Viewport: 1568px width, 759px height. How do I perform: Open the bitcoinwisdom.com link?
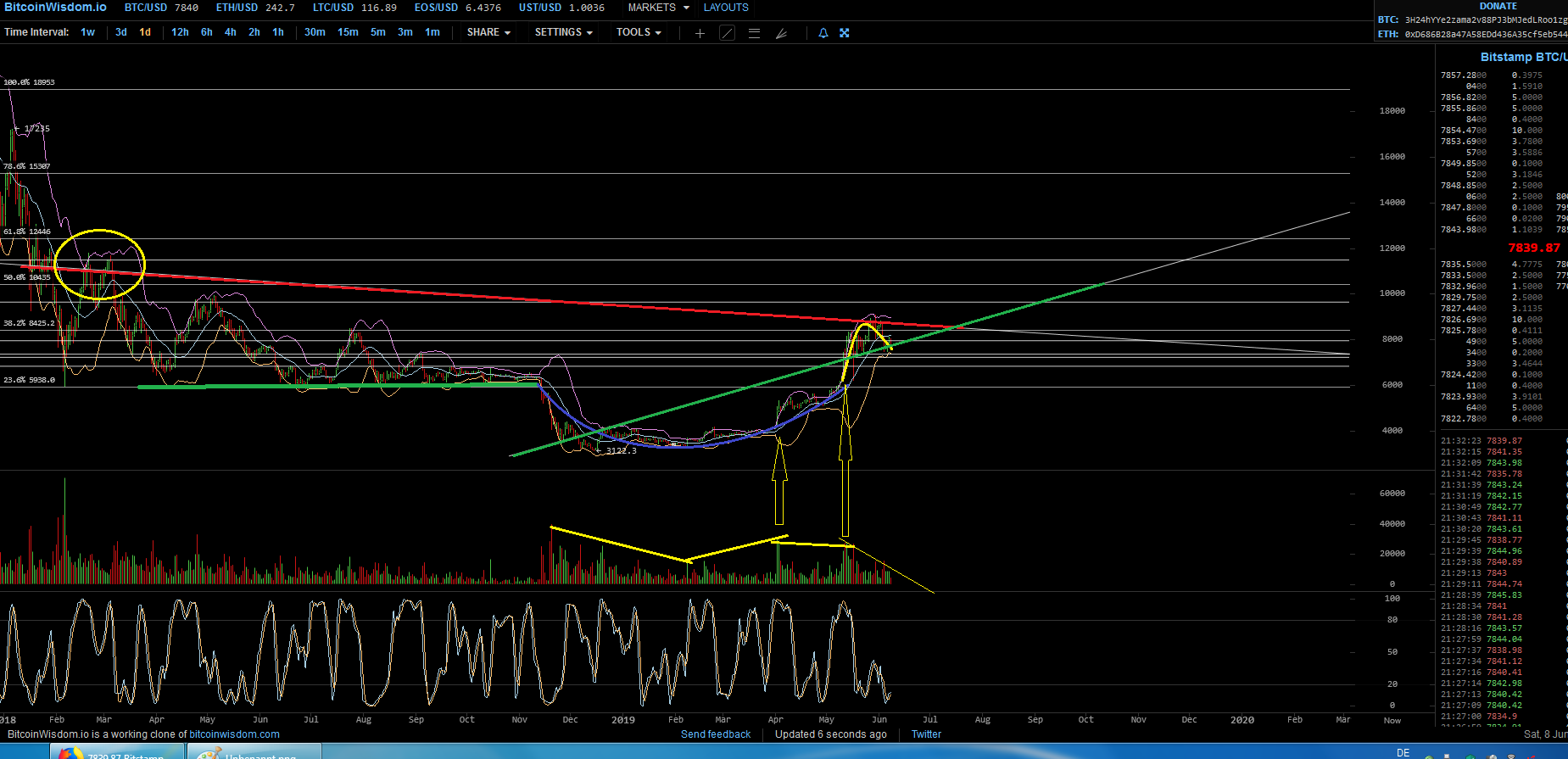coord(234,734)
